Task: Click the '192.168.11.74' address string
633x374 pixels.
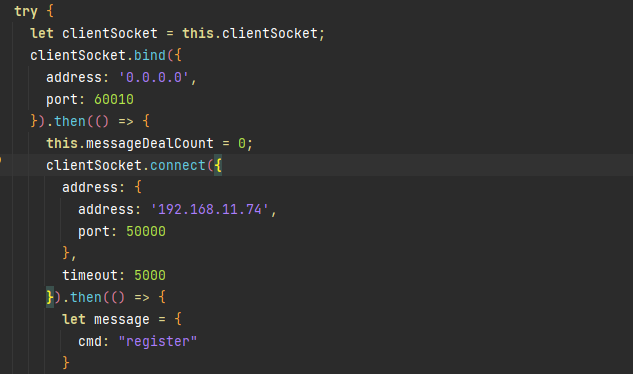Action: (x=210, y=209)
